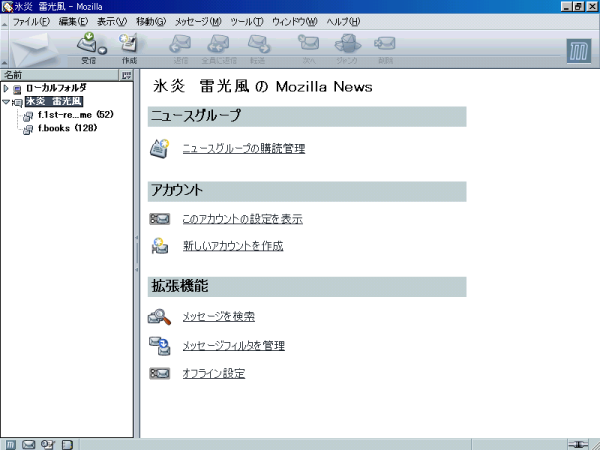This screenshot has width=600, height=450.
Task: Click the 氷炎 雷光風 account icon
Action: coord(18,103)
